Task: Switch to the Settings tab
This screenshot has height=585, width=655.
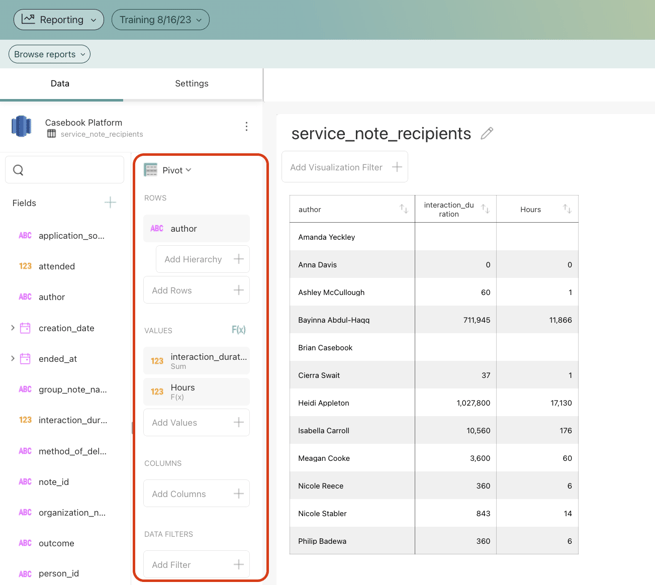Action: [x=192, y=84]
